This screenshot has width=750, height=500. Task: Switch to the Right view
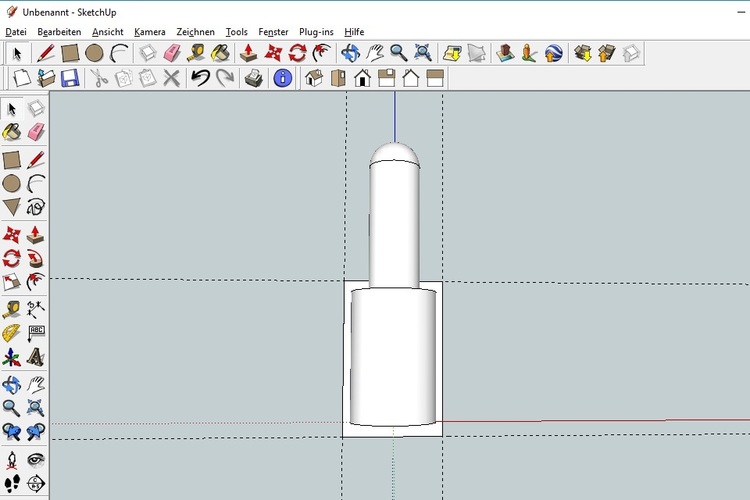[386, 78]
